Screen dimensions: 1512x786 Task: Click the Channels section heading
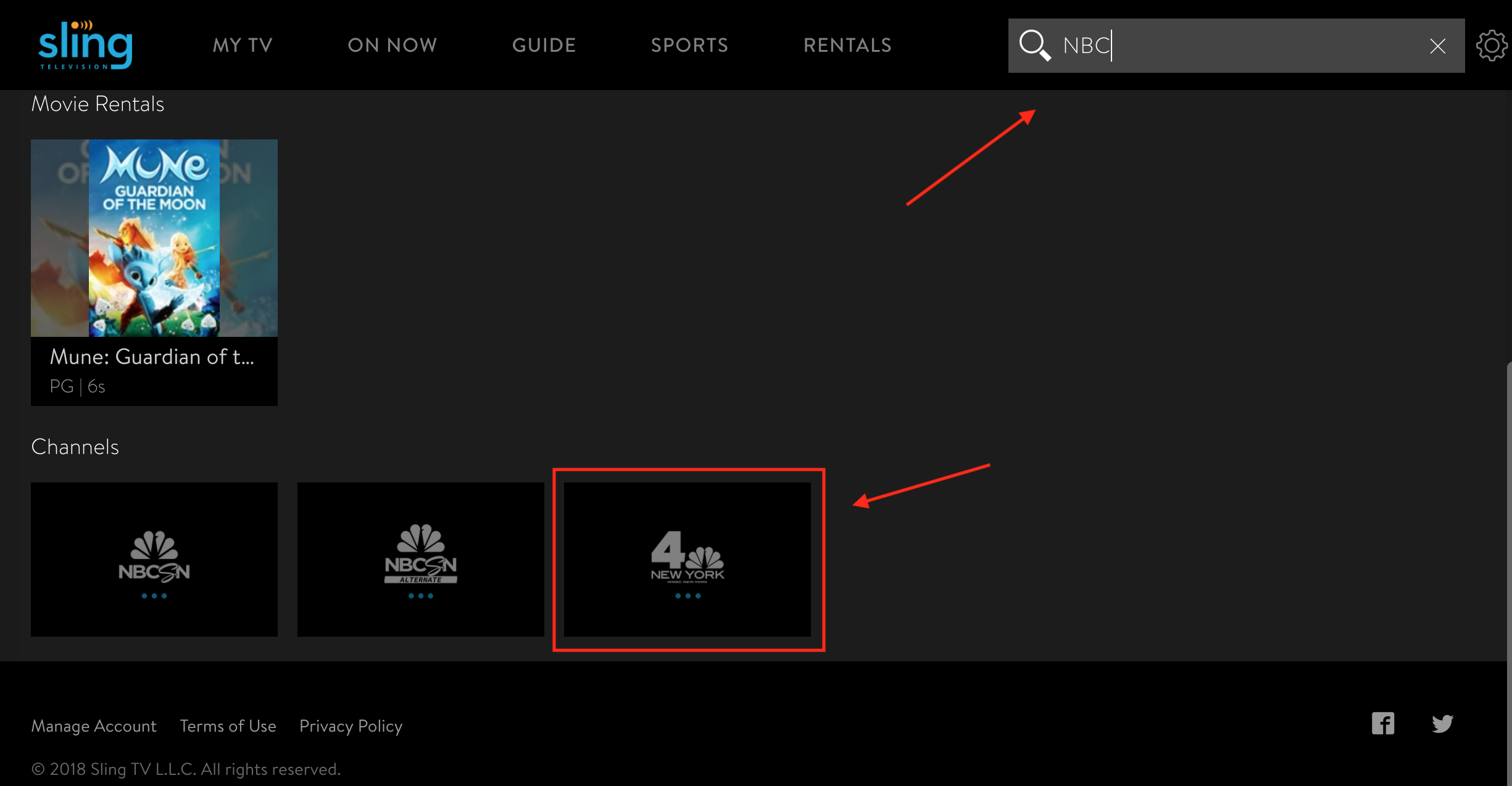[x=75, y=447]
